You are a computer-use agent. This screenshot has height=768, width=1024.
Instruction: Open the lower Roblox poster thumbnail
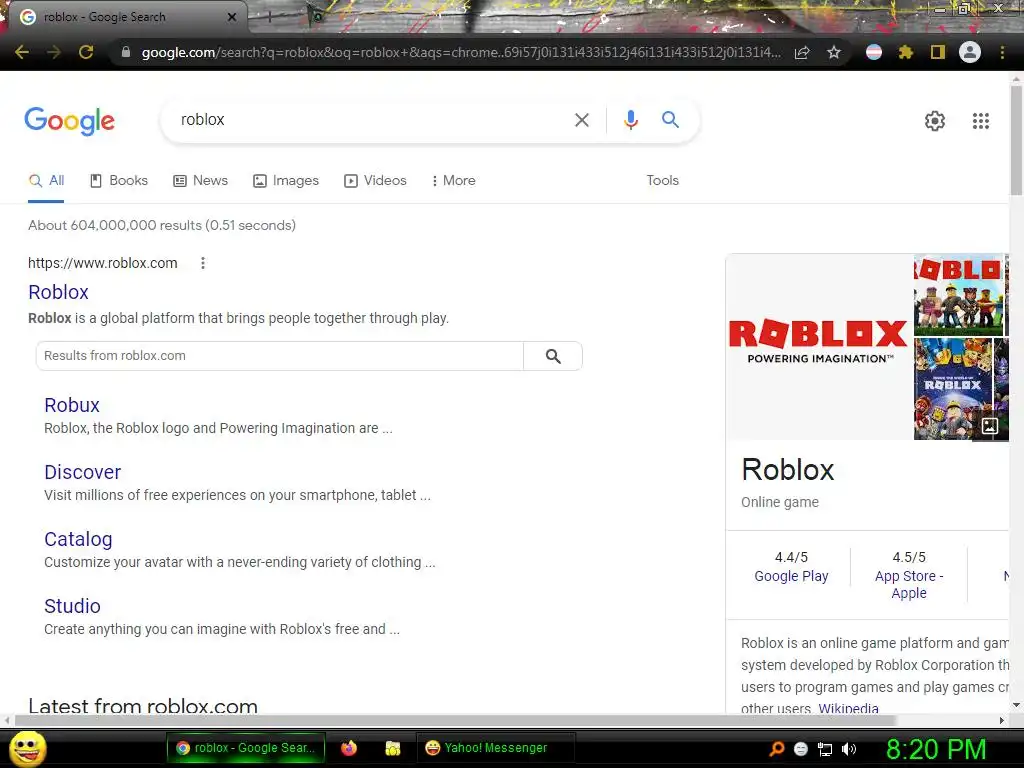click(953, 389)
